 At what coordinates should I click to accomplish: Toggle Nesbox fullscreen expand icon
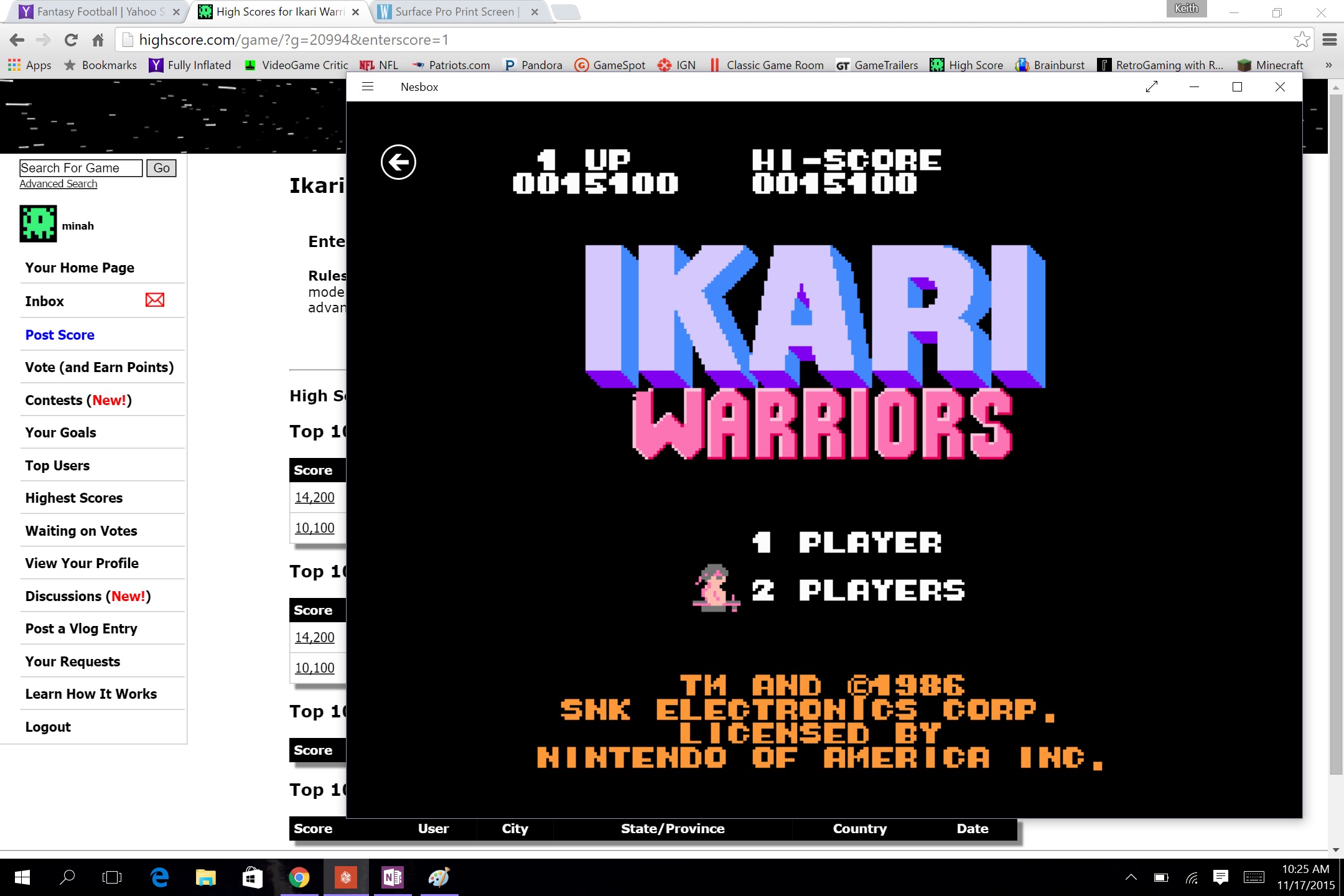click(1152, 86)
